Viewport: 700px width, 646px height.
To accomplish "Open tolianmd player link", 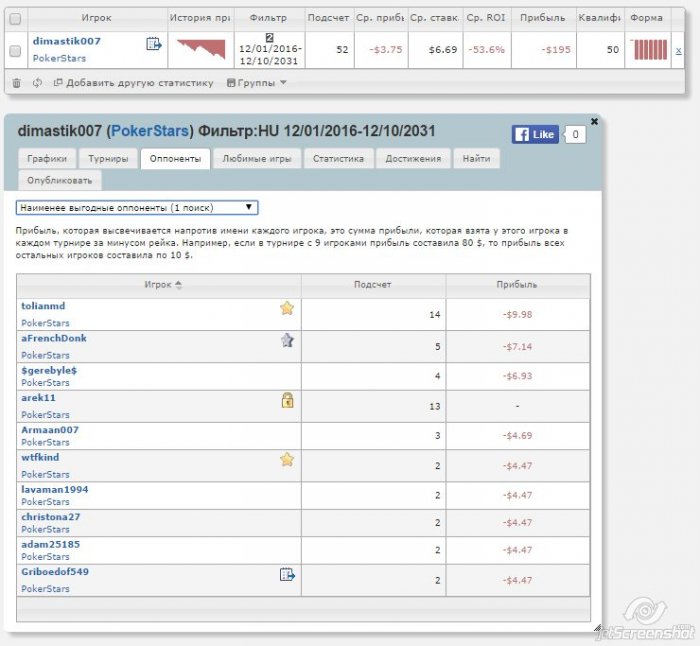I will tap(43, 306).
